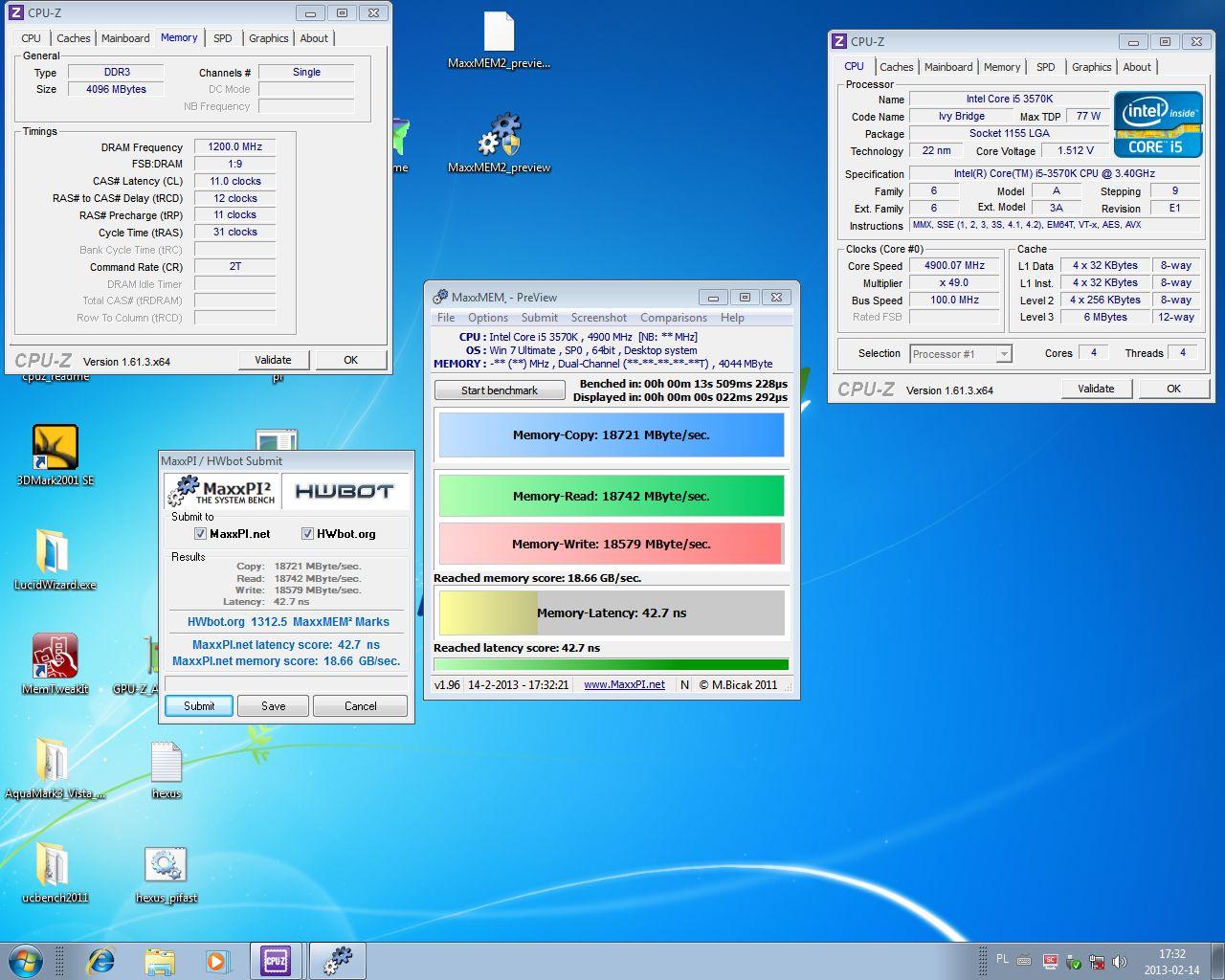1225x980 pixels.
Task: Click the DRAM Frequency value field
Action: point(235,147)
